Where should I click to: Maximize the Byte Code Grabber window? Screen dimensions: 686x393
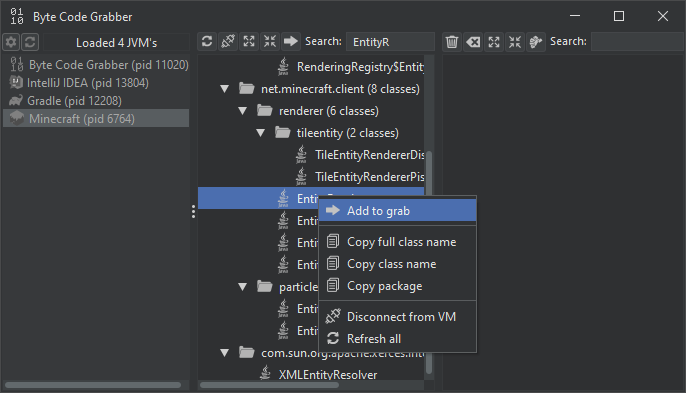pos(619,17)
